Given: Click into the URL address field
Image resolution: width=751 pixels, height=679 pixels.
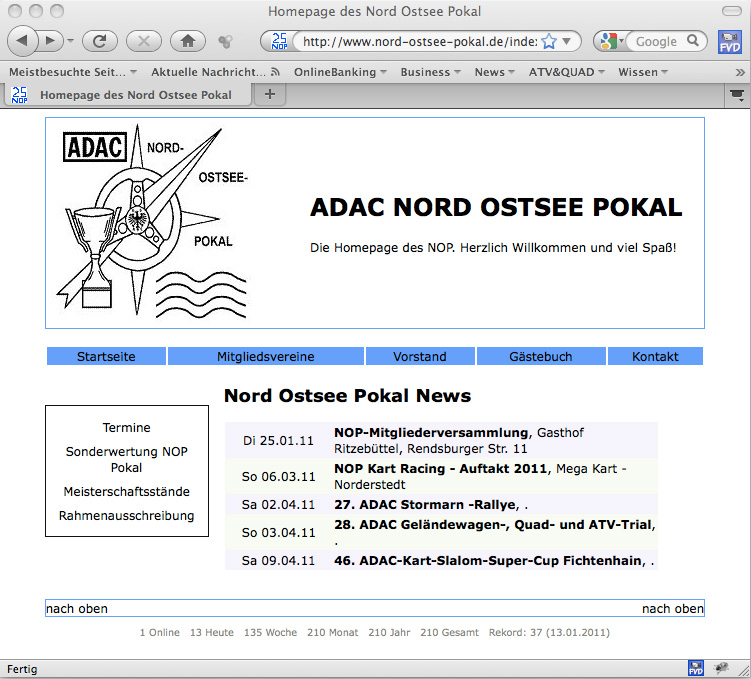Looking at the screenshot, I should [x=418, y=41].
